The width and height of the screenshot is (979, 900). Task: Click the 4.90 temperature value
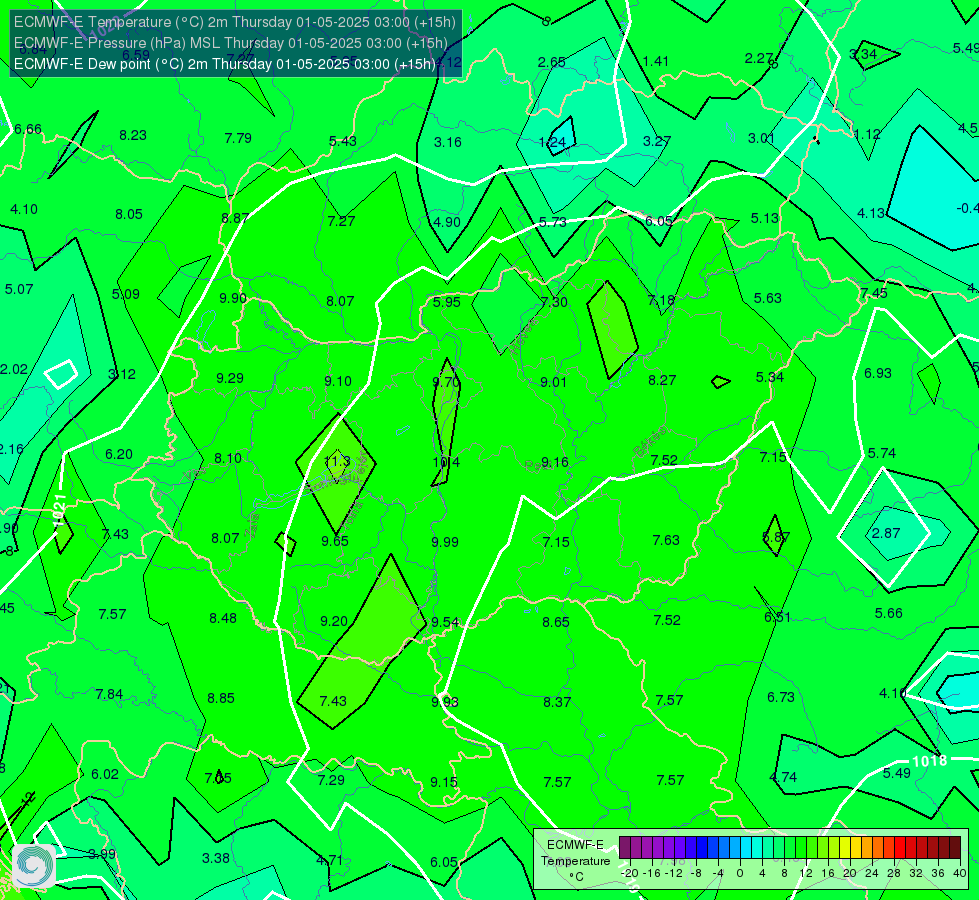click(x=447, y=222)
